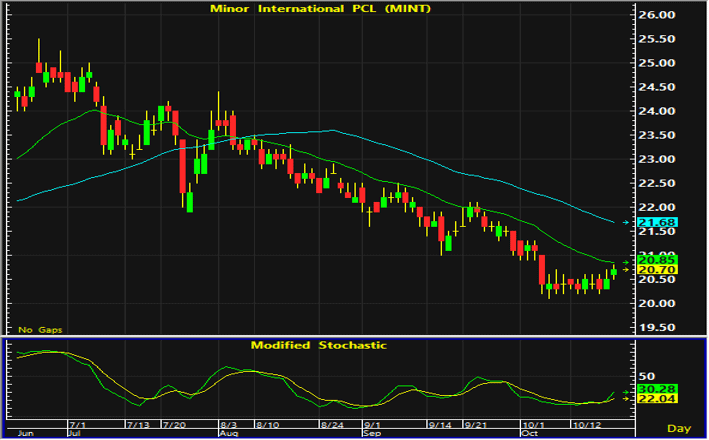
Task: Click the 7/13 date marker
Action: [x=138, y=425]
